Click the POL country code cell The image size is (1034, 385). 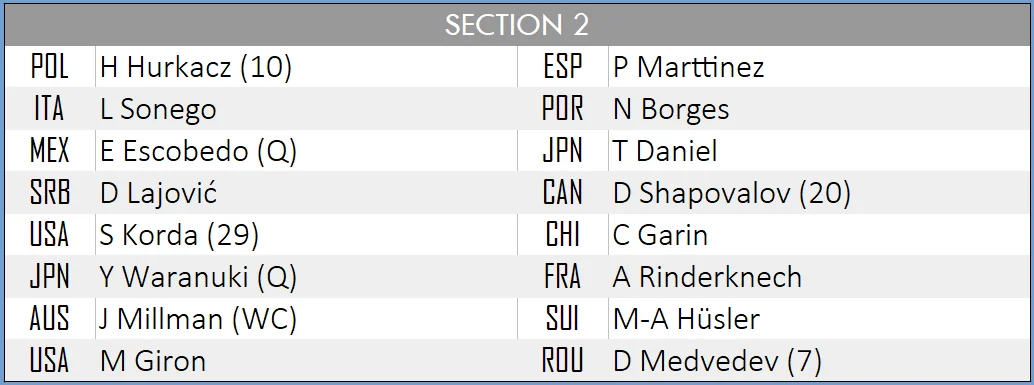click(50, 67)
